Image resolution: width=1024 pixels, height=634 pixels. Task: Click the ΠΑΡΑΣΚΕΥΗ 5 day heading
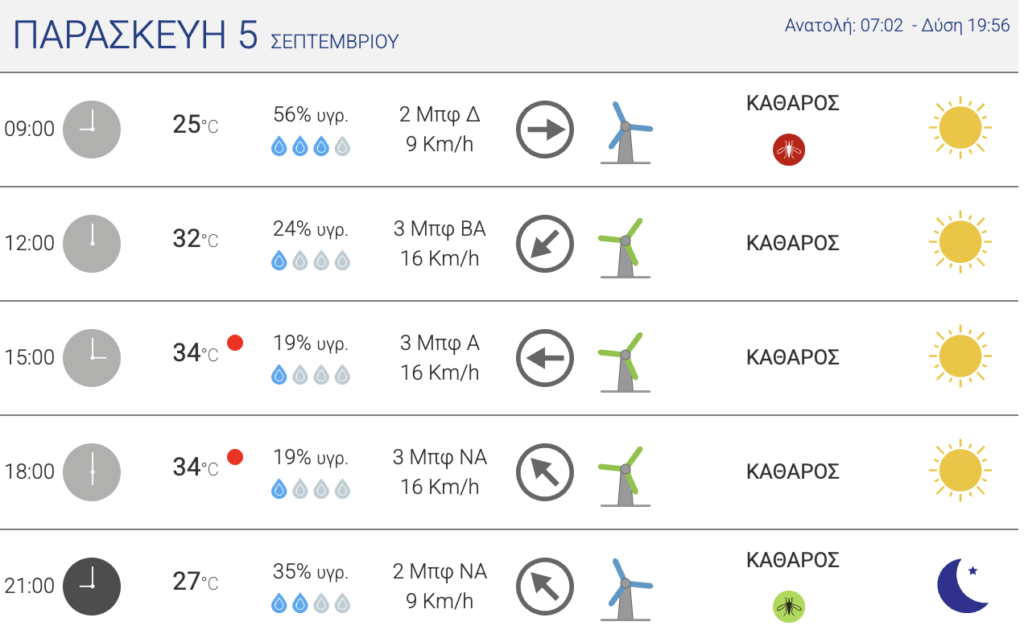[x=135, y=35]
